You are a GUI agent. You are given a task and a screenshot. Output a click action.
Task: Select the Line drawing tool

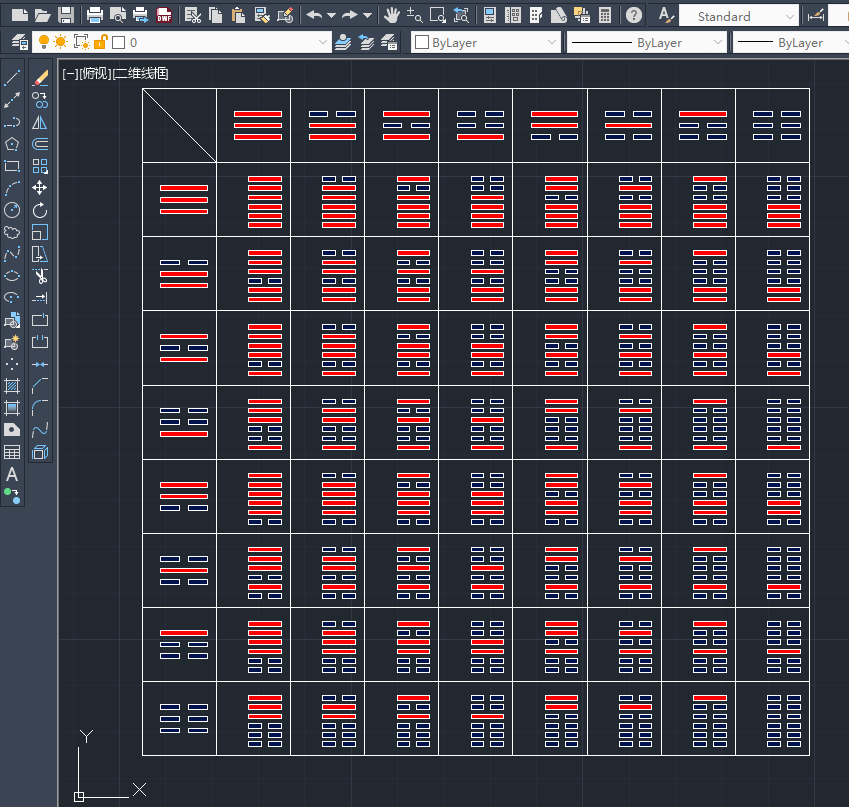coord(12,78)
